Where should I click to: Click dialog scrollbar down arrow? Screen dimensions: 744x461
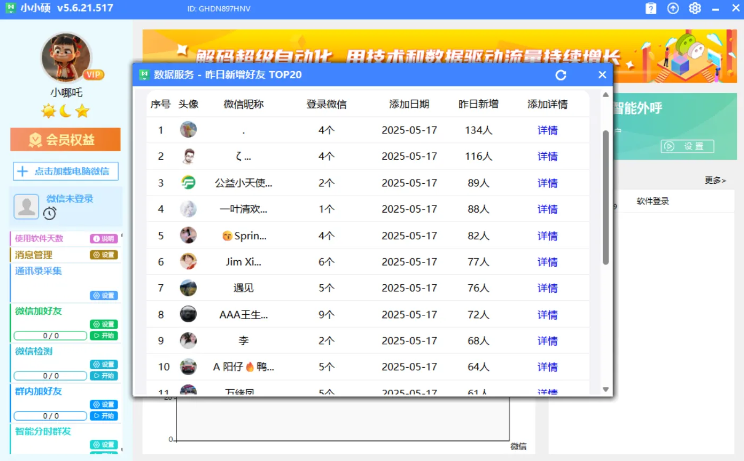605,389
